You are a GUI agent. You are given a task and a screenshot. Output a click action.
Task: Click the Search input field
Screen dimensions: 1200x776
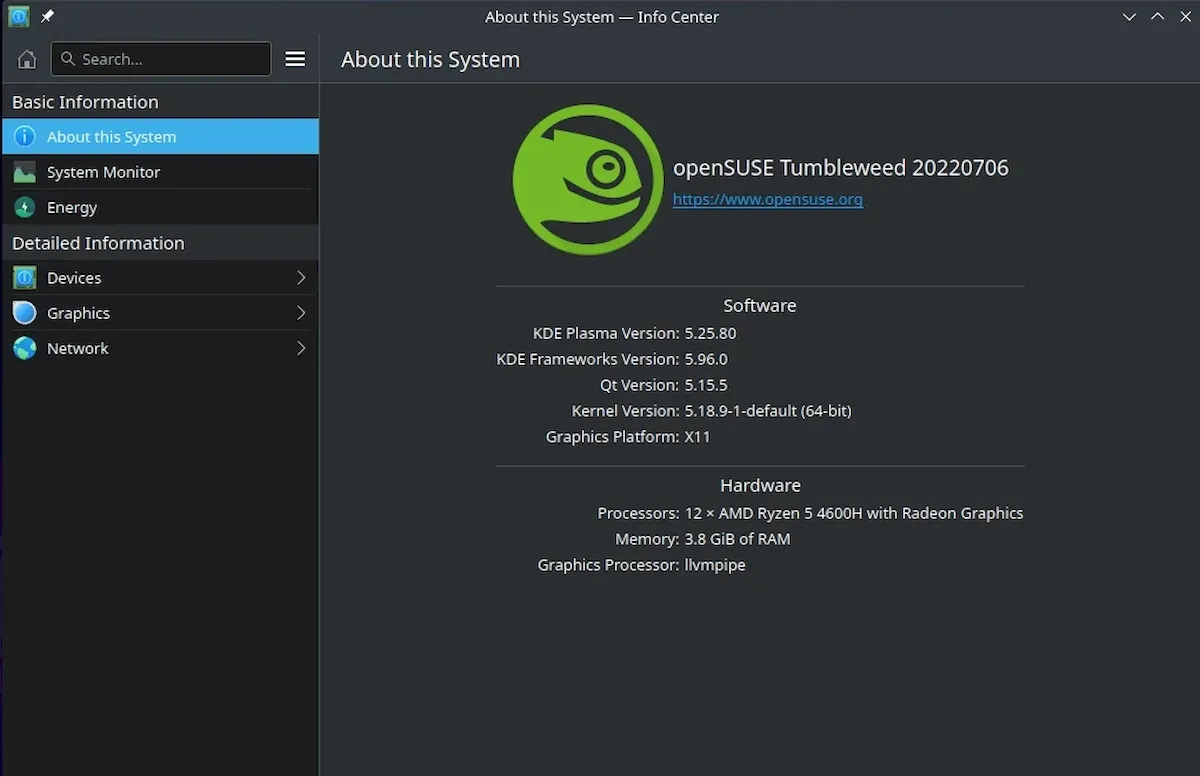(x=161, y=59)
